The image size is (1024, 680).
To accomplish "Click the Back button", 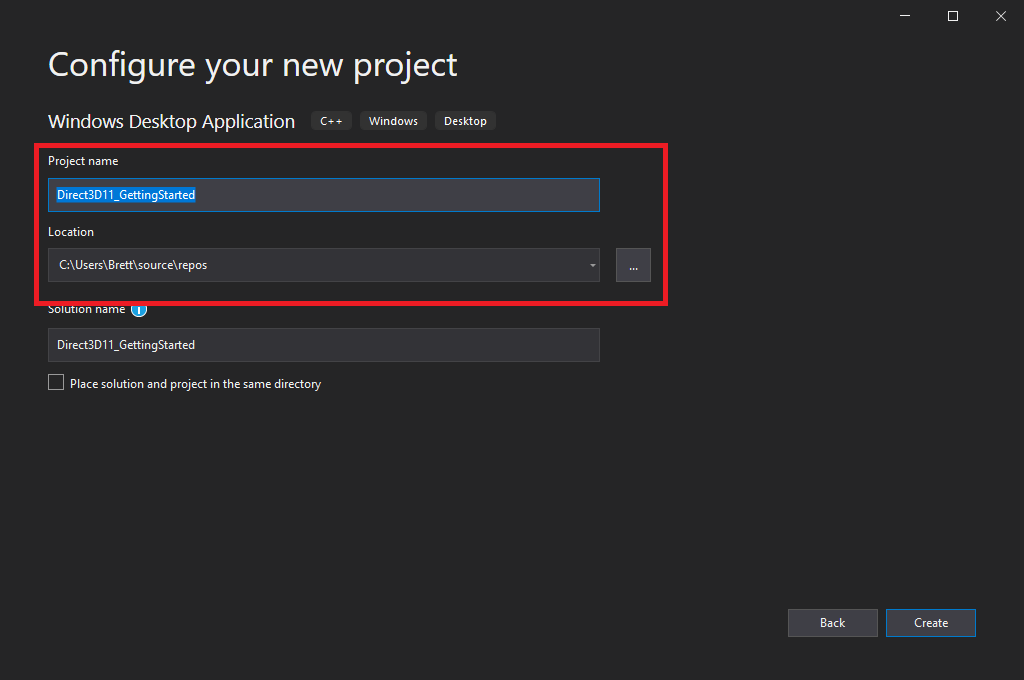I will coord(832,622).
